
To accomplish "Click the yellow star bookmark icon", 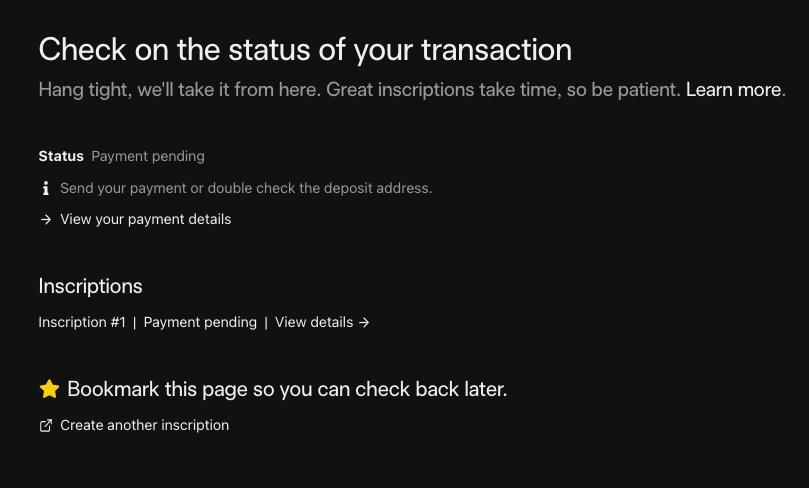I will tap(50, 389).
